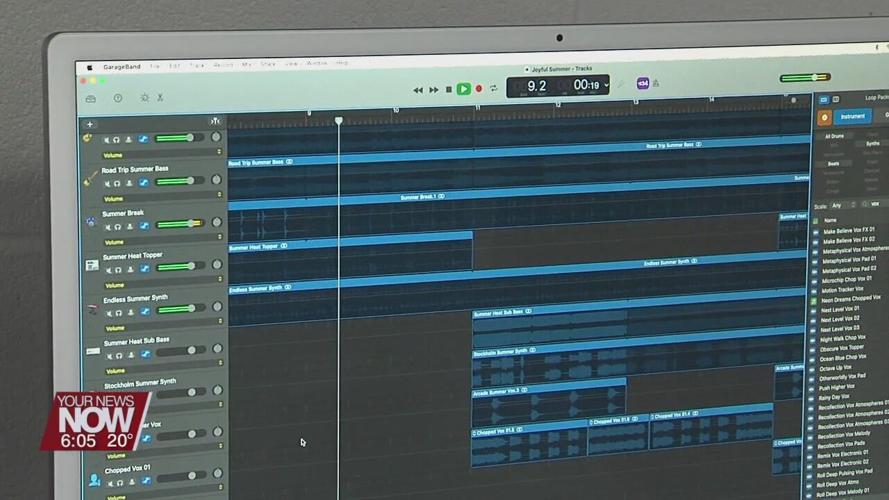Mute the Road Trip Summer Bass track

[x=107, y=184]
